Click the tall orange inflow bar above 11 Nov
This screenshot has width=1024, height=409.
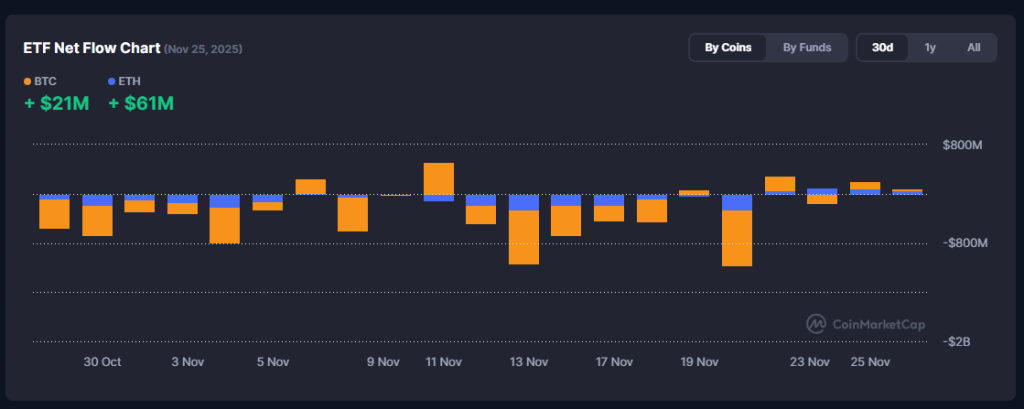point(438,178)
